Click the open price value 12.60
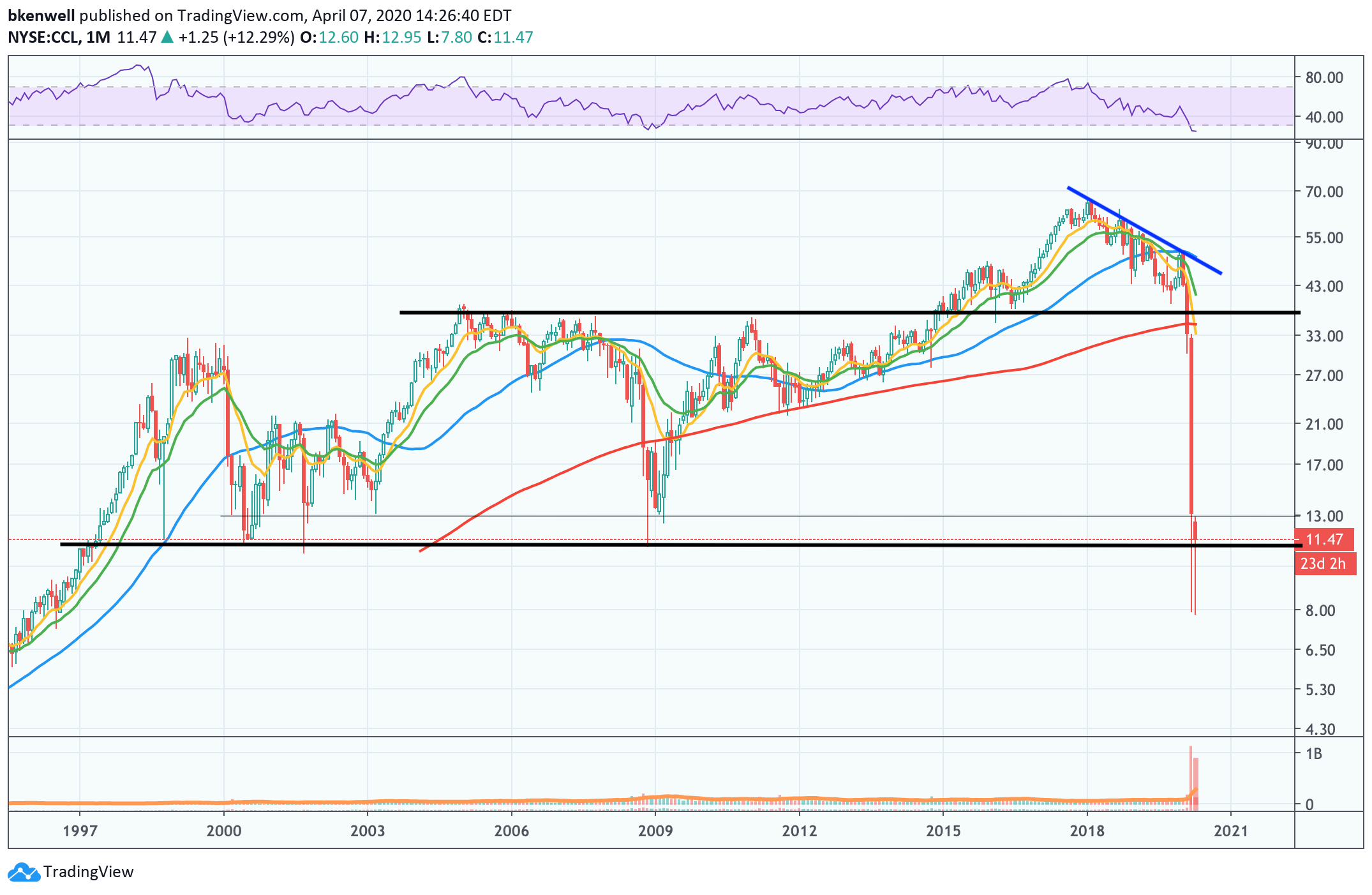Image resolution: width=1372 pixels, height=895 pixels. pyautogui.click(x=338, y=37)
